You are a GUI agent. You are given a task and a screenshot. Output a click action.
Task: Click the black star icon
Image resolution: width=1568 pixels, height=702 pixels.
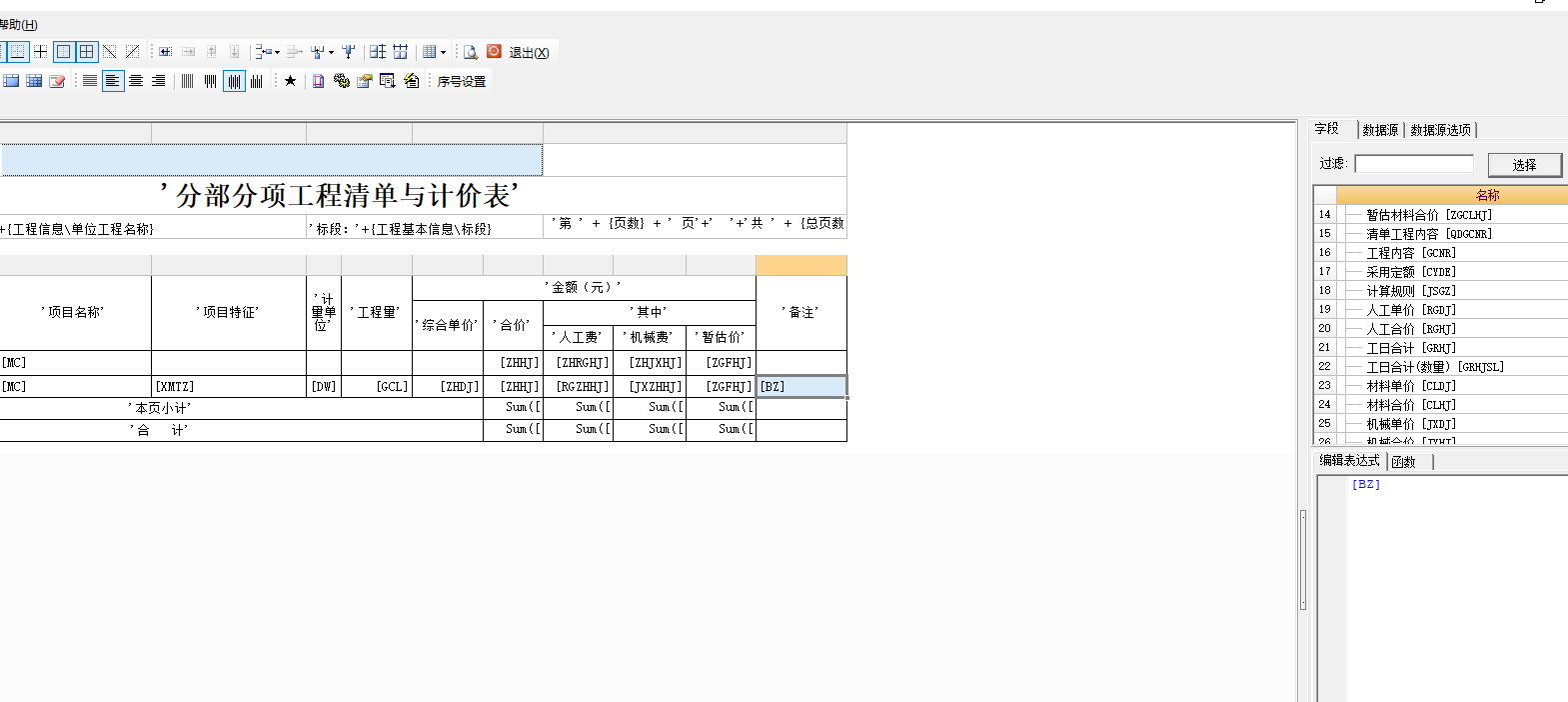[290, 81]
